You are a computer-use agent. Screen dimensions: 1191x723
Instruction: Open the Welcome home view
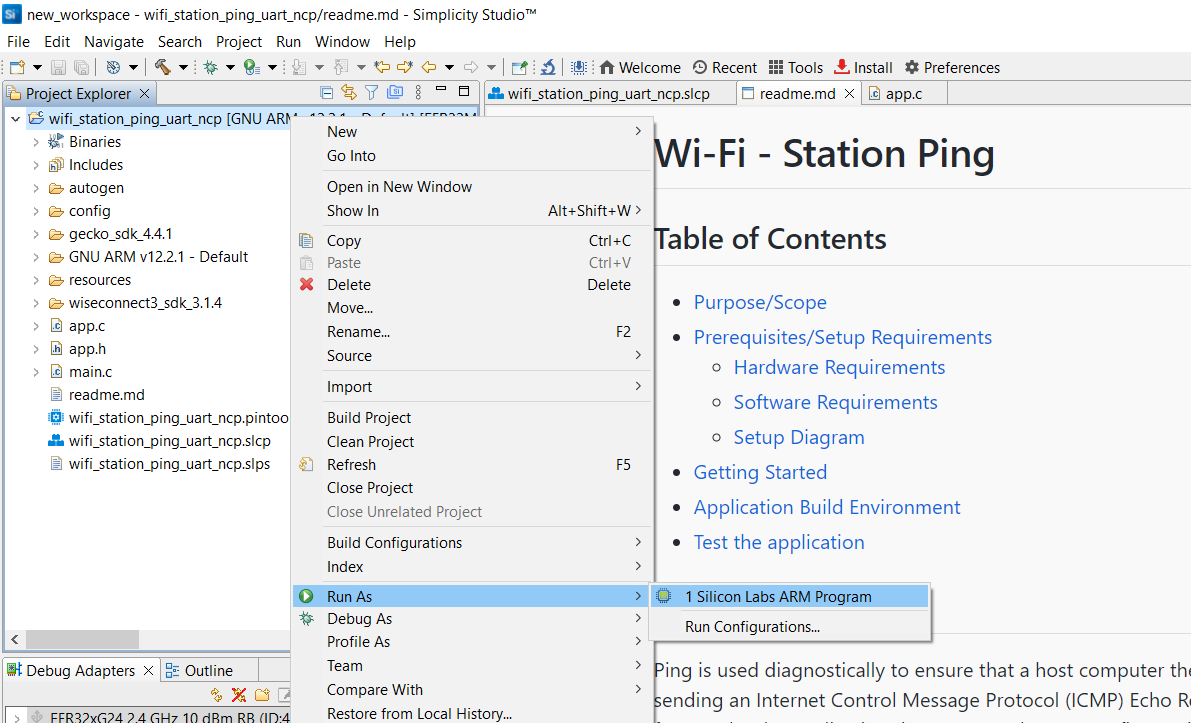coord(639,67)
